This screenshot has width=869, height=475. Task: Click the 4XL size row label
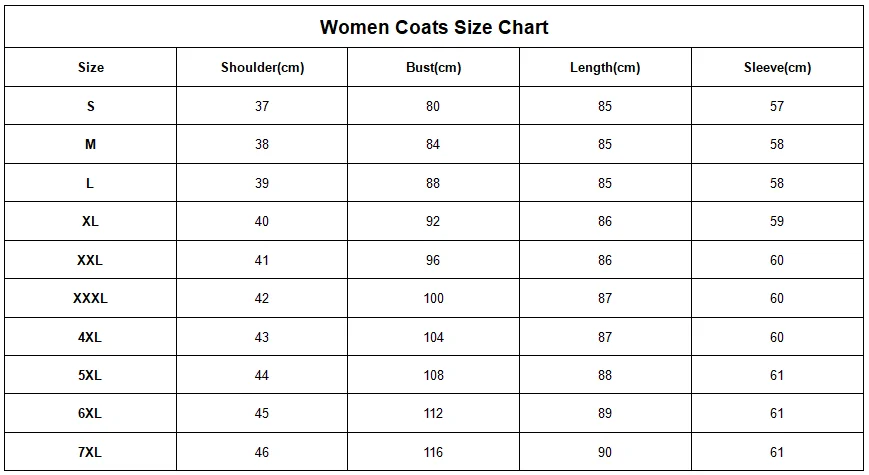pyautogui.click(x=90, y=337)
